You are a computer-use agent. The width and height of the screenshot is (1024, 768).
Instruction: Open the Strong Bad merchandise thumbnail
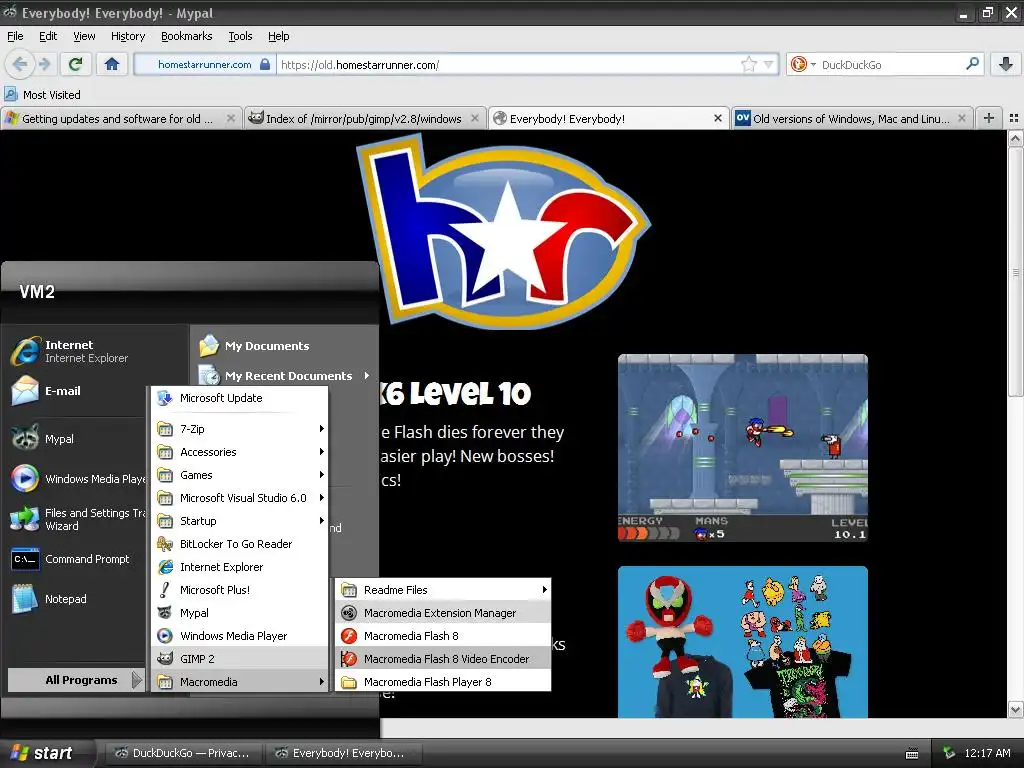point(743,642)
